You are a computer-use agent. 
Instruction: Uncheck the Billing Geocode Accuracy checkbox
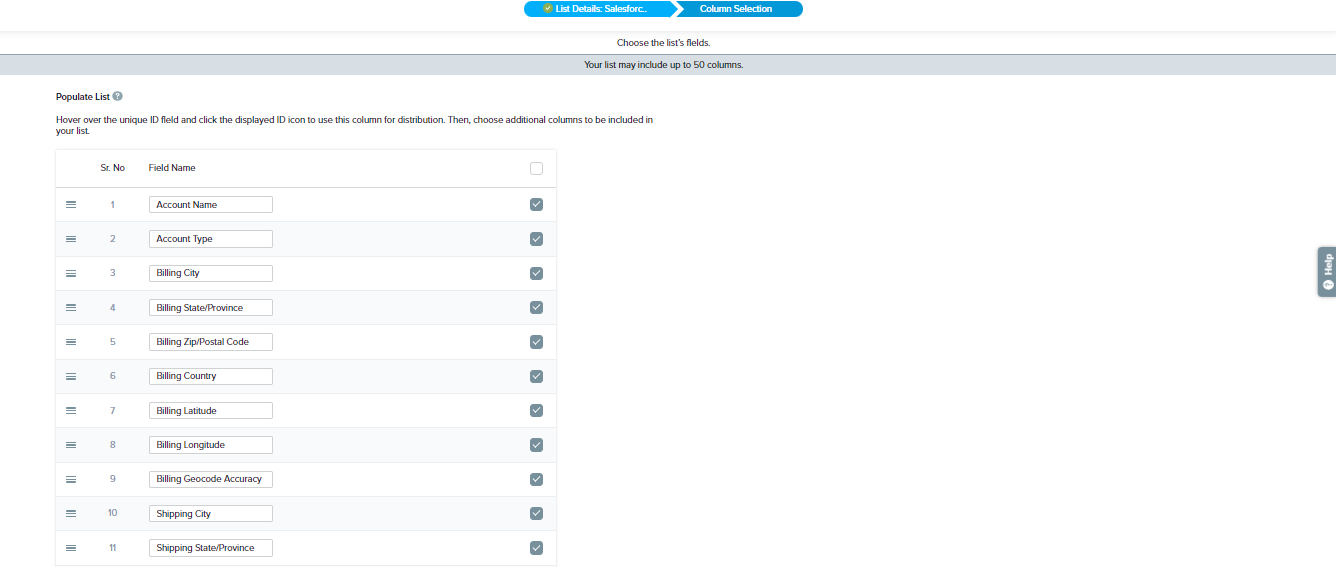(536, 479)
